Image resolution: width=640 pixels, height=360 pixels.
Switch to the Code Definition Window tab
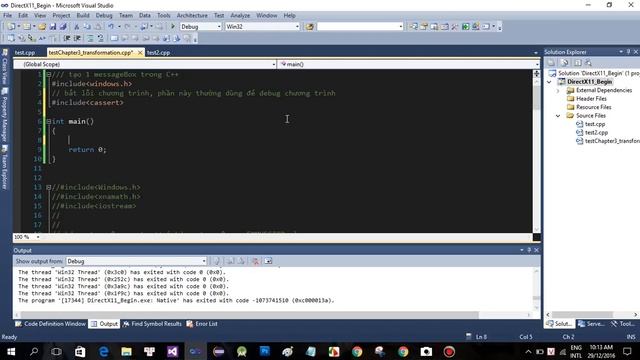point(50,324)
